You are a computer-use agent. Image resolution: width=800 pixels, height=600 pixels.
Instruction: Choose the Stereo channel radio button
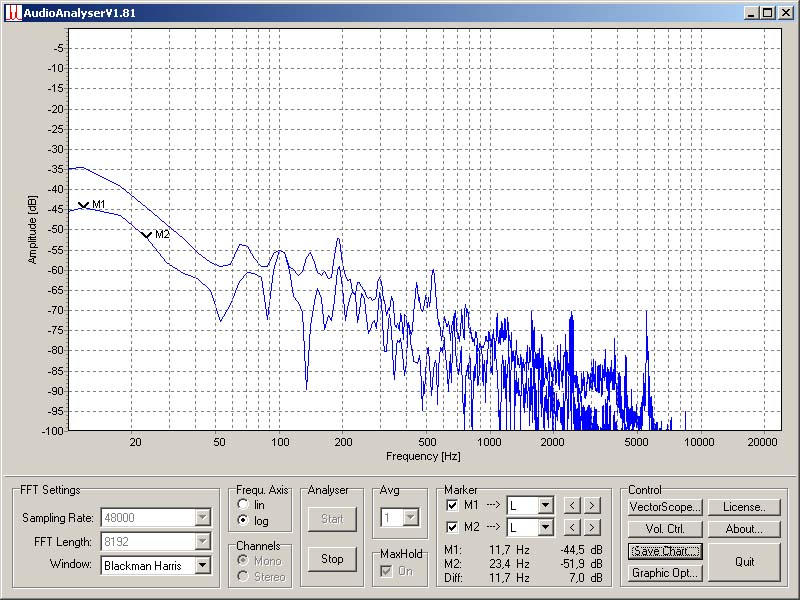pyautogui.click(x=243, y=576)
